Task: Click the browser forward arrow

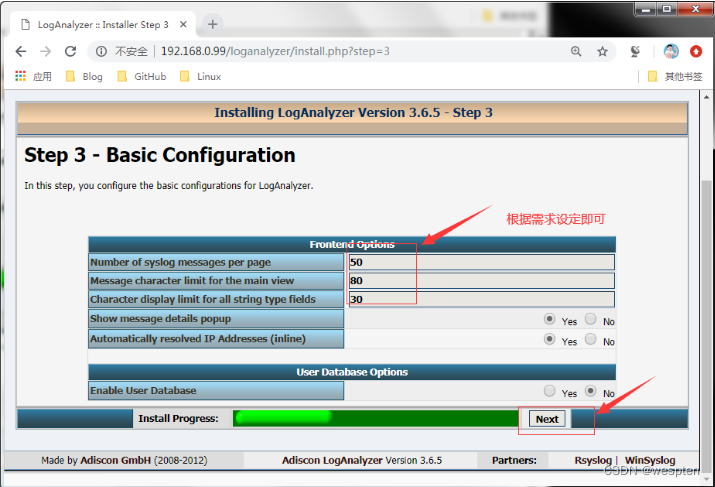Action: [x=46, y=52]
